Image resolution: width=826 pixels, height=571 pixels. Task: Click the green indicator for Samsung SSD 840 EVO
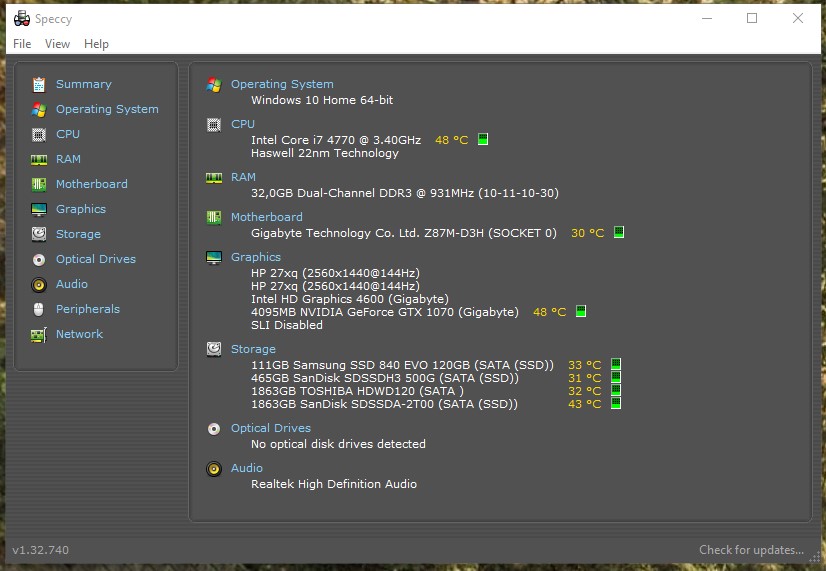click(x=616, y=364)
